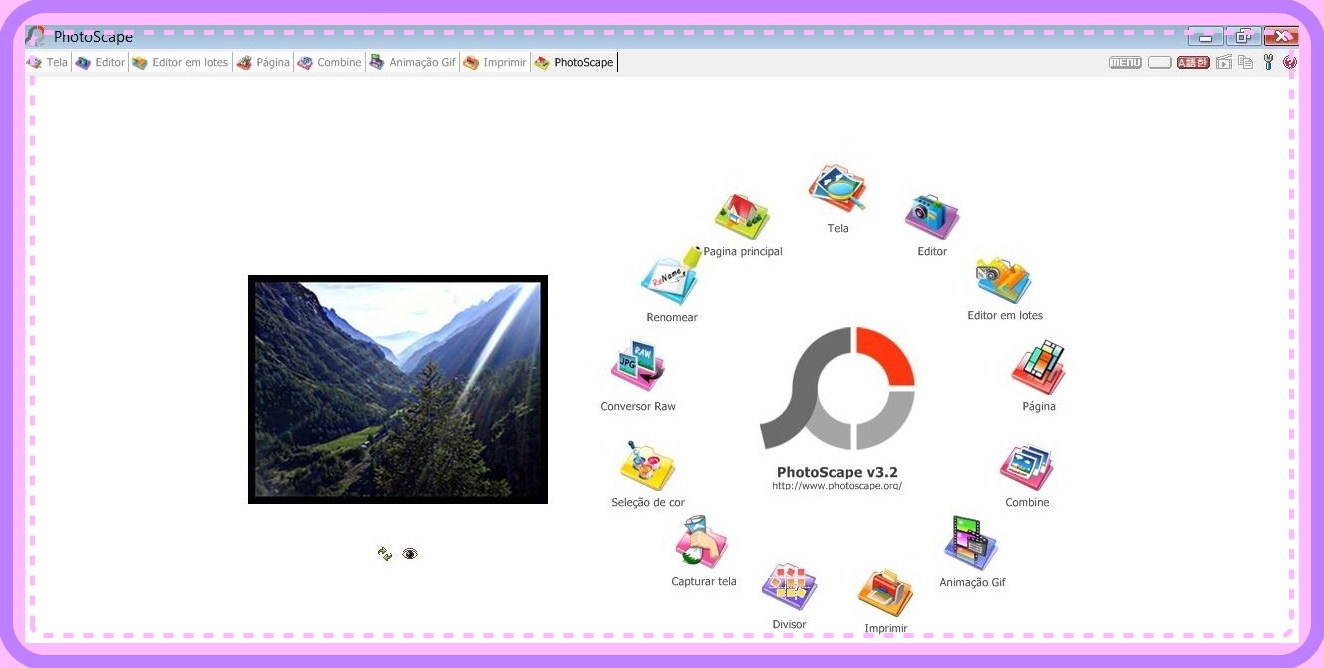The width and height of the screenshot is (1324, 668).
Task: Open the Imprimir printer icon in the circle
Action: 885,594
